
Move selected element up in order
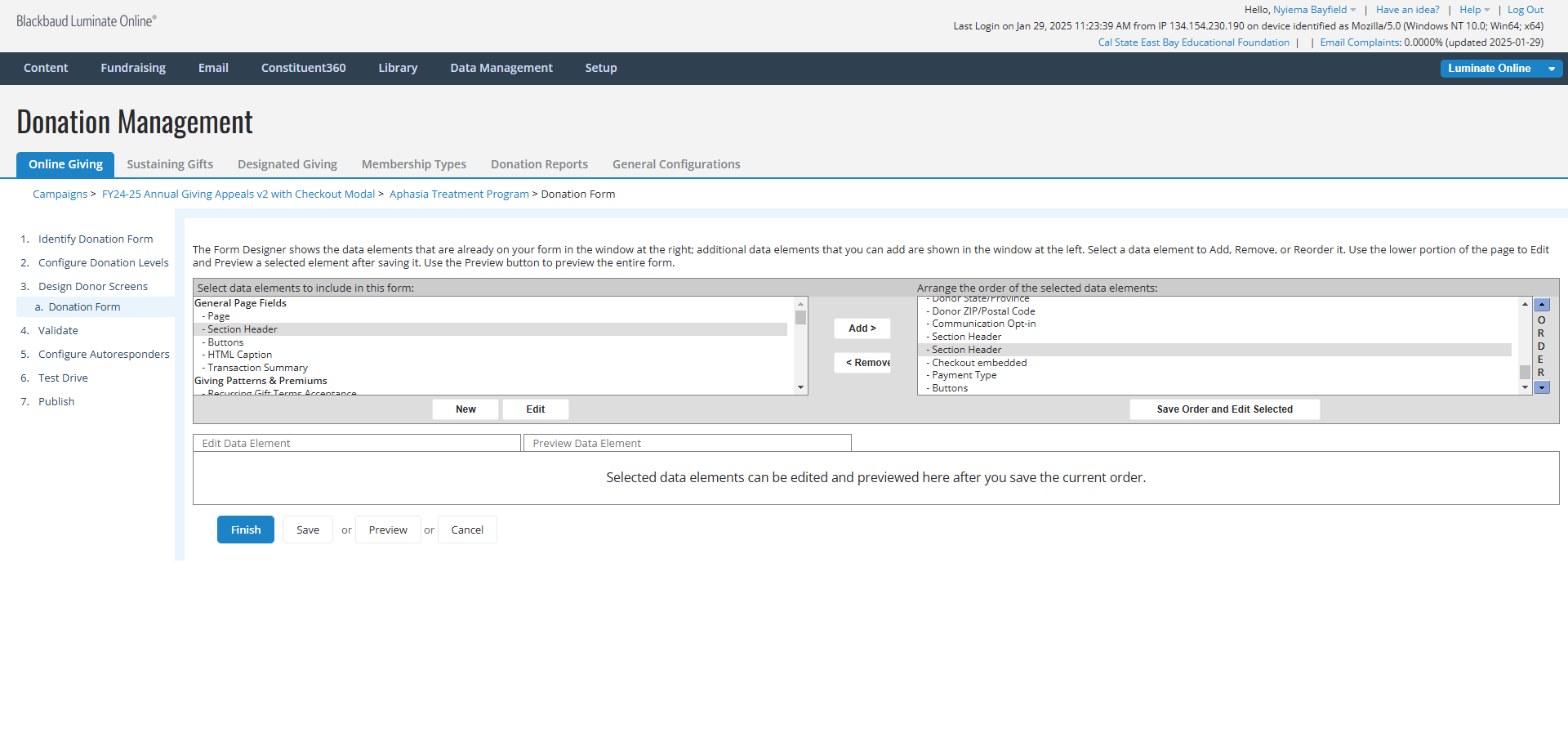click(x=1542, y=305)
